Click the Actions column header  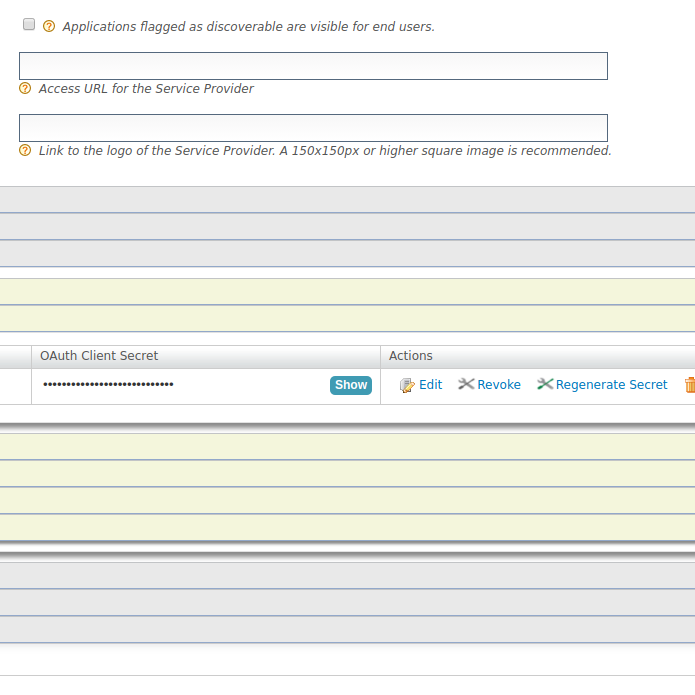pyautogui.click(x=538, y=356)
